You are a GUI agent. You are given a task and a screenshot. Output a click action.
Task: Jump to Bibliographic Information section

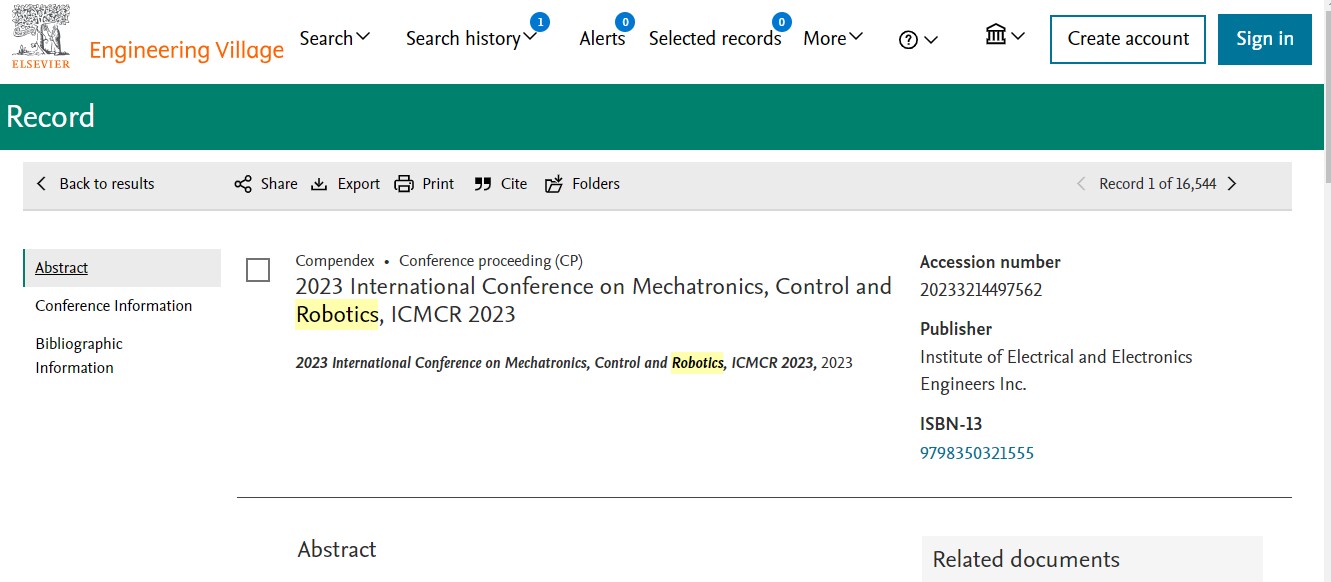tap(79, 356)
